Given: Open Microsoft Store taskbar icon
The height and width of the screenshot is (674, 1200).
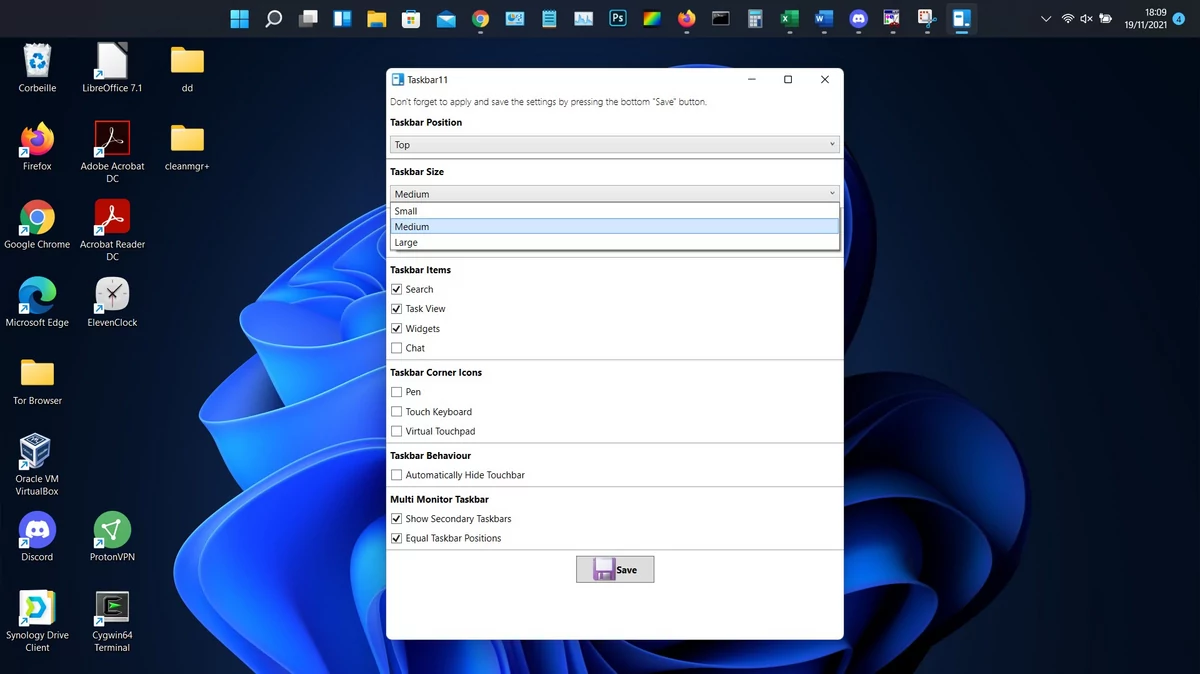Looking at the screenshot, I should (x=411, y=18).
